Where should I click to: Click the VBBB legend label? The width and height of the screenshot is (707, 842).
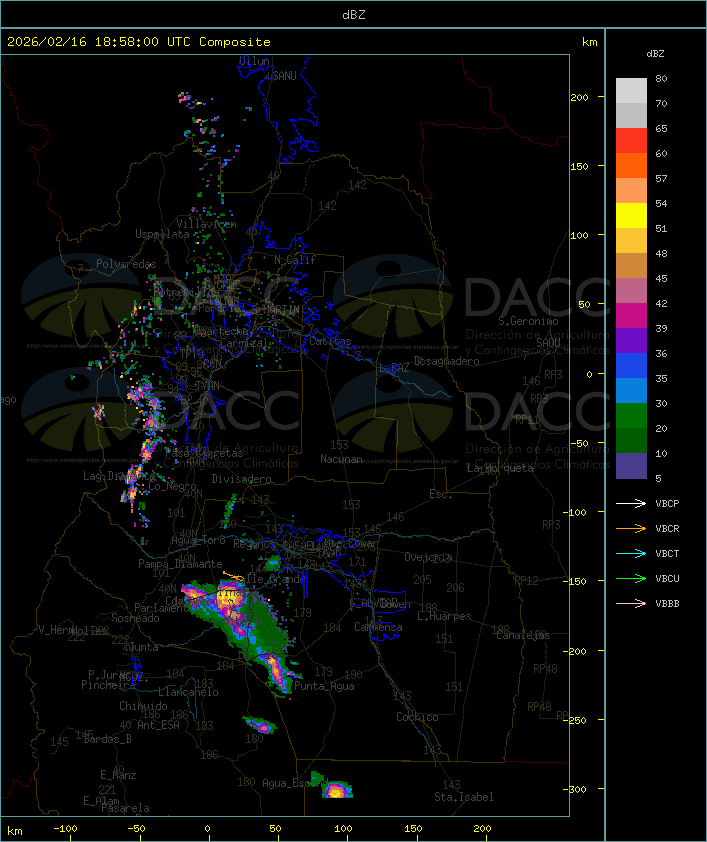coord(667,603)
